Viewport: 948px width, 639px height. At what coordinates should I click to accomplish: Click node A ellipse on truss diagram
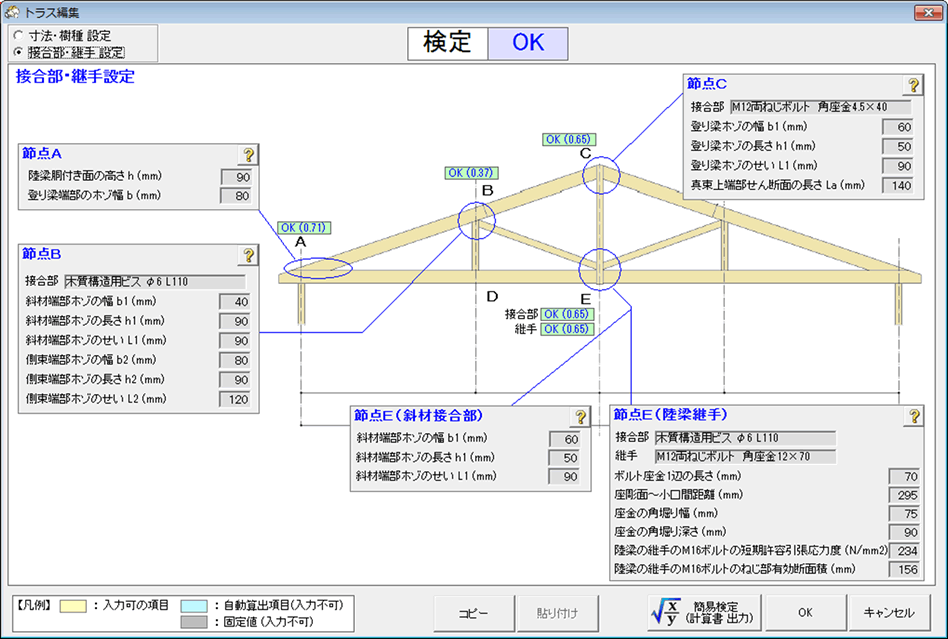pyautogui.click(x=318, y=268)
